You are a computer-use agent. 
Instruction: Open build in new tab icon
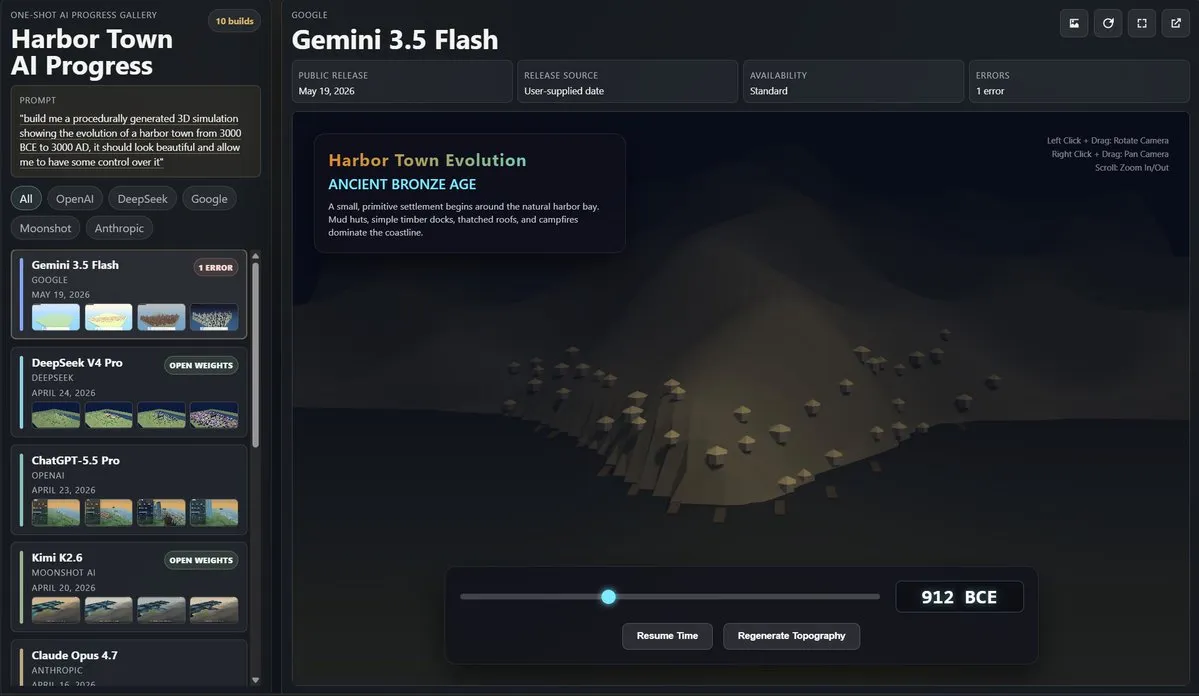(x=1175, y=24)
